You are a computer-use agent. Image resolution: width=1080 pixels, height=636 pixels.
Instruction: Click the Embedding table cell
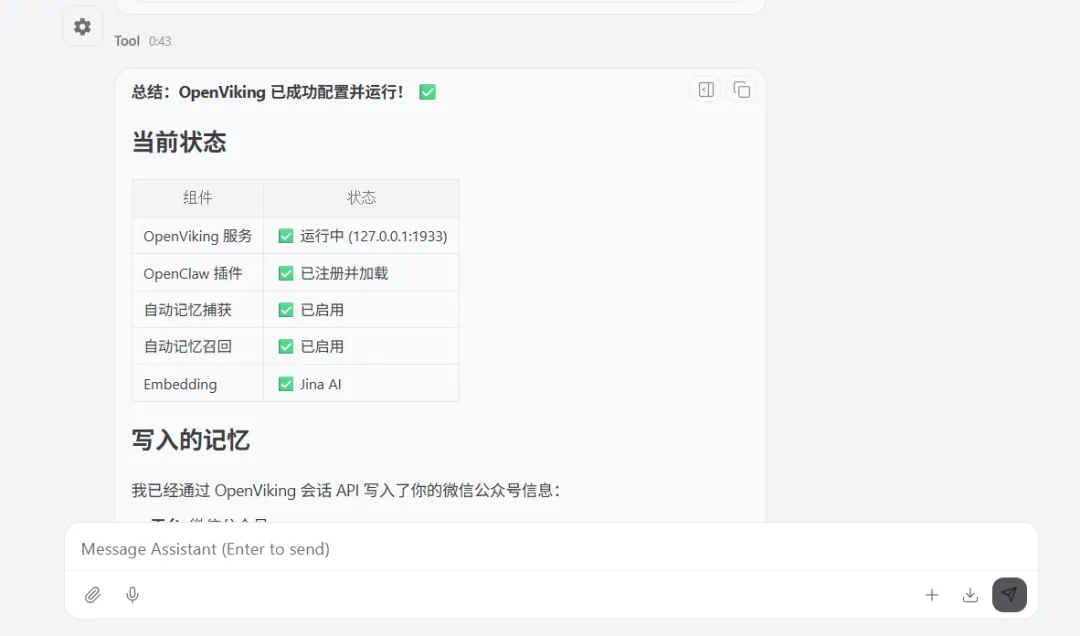(198, 384)
